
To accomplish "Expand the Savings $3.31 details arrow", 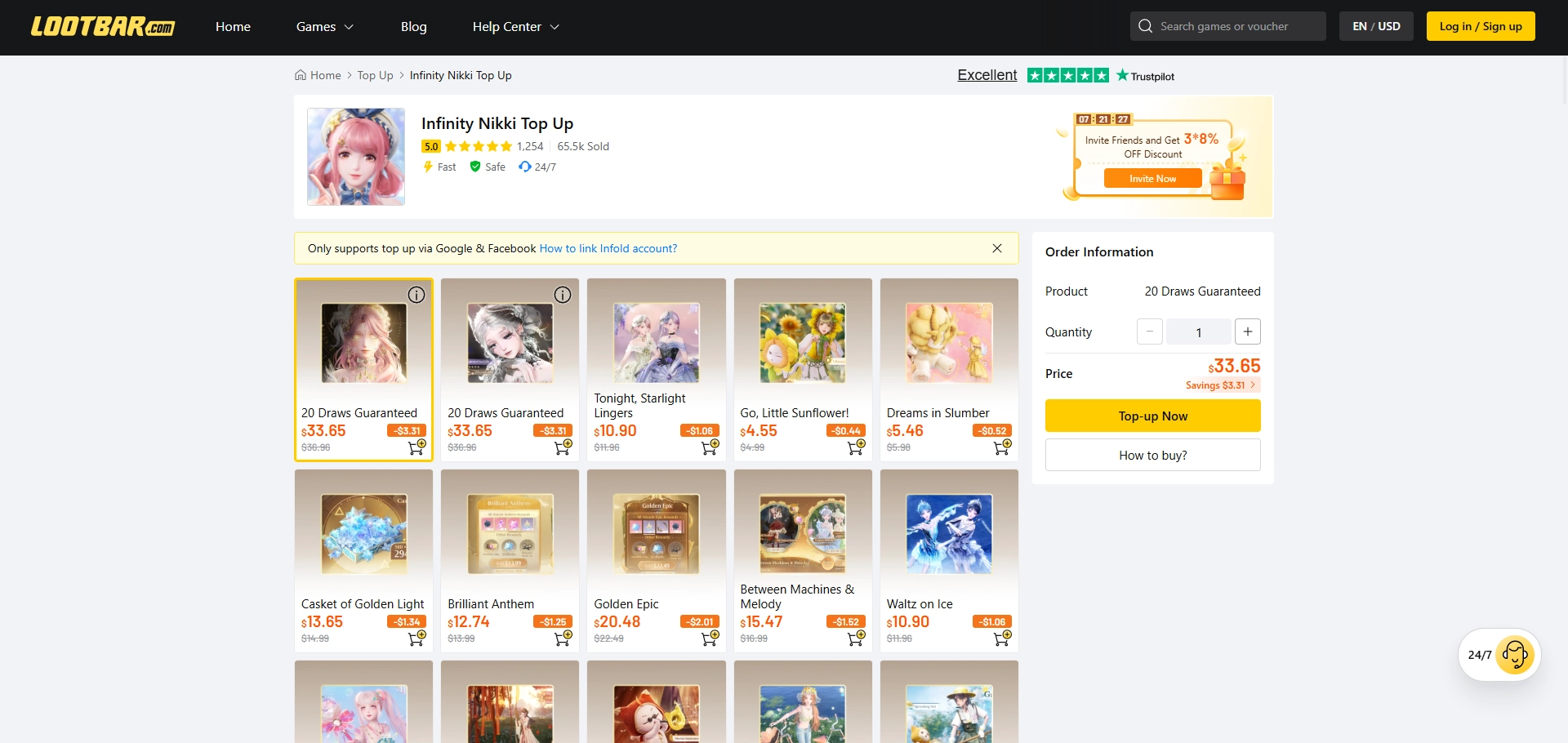I will [x=1253, y=385].
